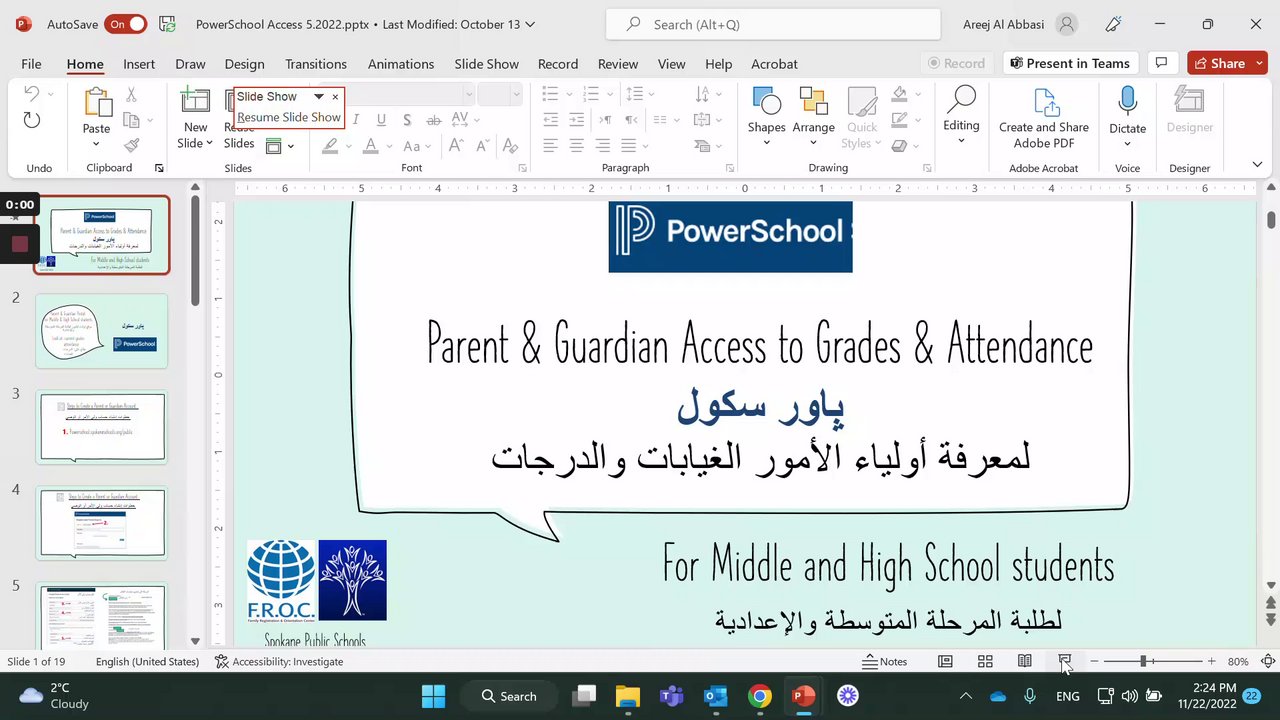Open the Animations tab
Viewport: 1280px width, 720px height.
401,63
